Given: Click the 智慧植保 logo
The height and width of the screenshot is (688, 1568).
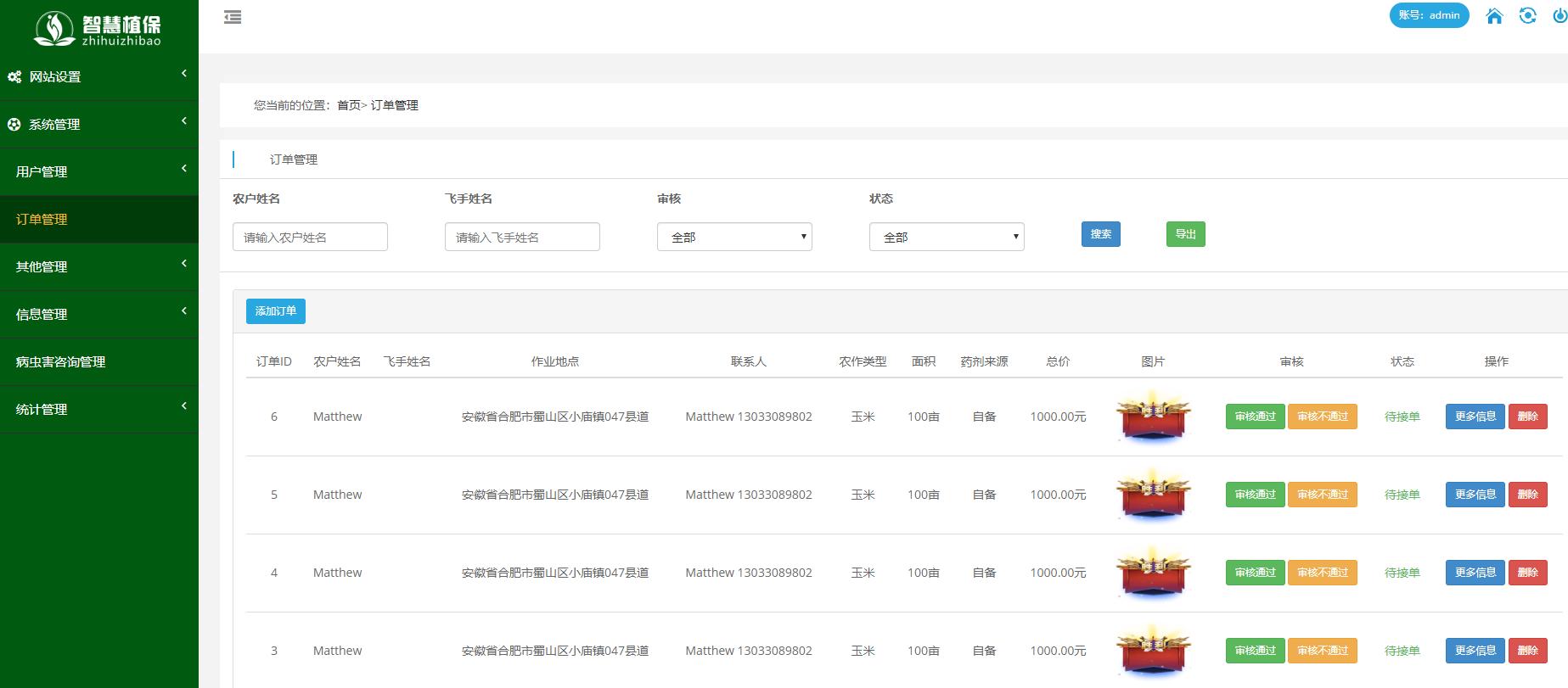Looking at the screenshot, I should [x=98, y=28].
